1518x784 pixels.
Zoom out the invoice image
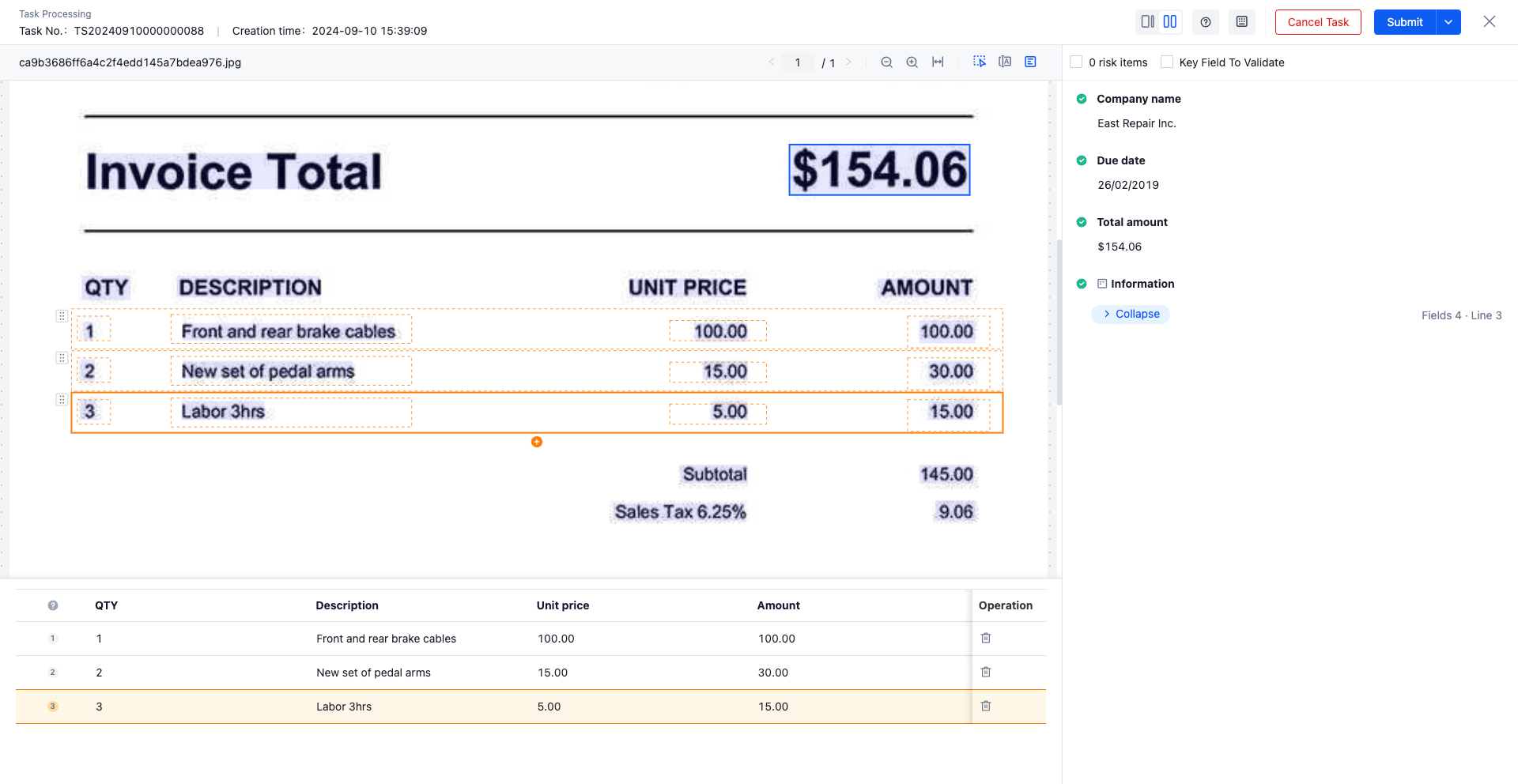886,62
